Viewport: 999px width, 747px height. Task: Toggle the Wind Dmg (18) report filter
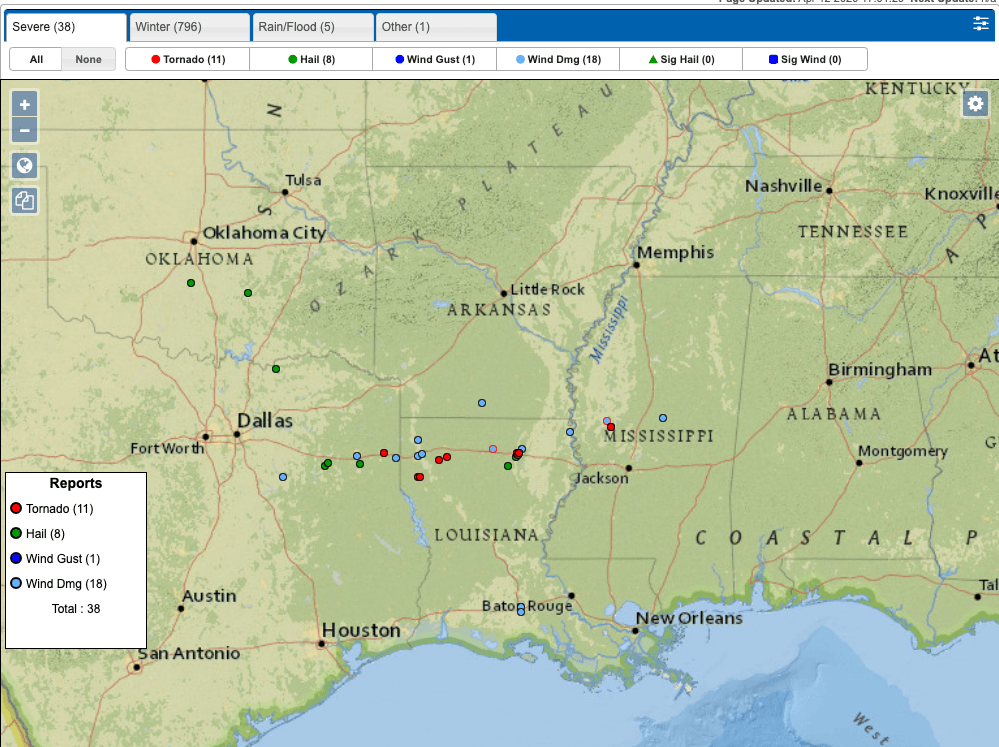(557, 59)
